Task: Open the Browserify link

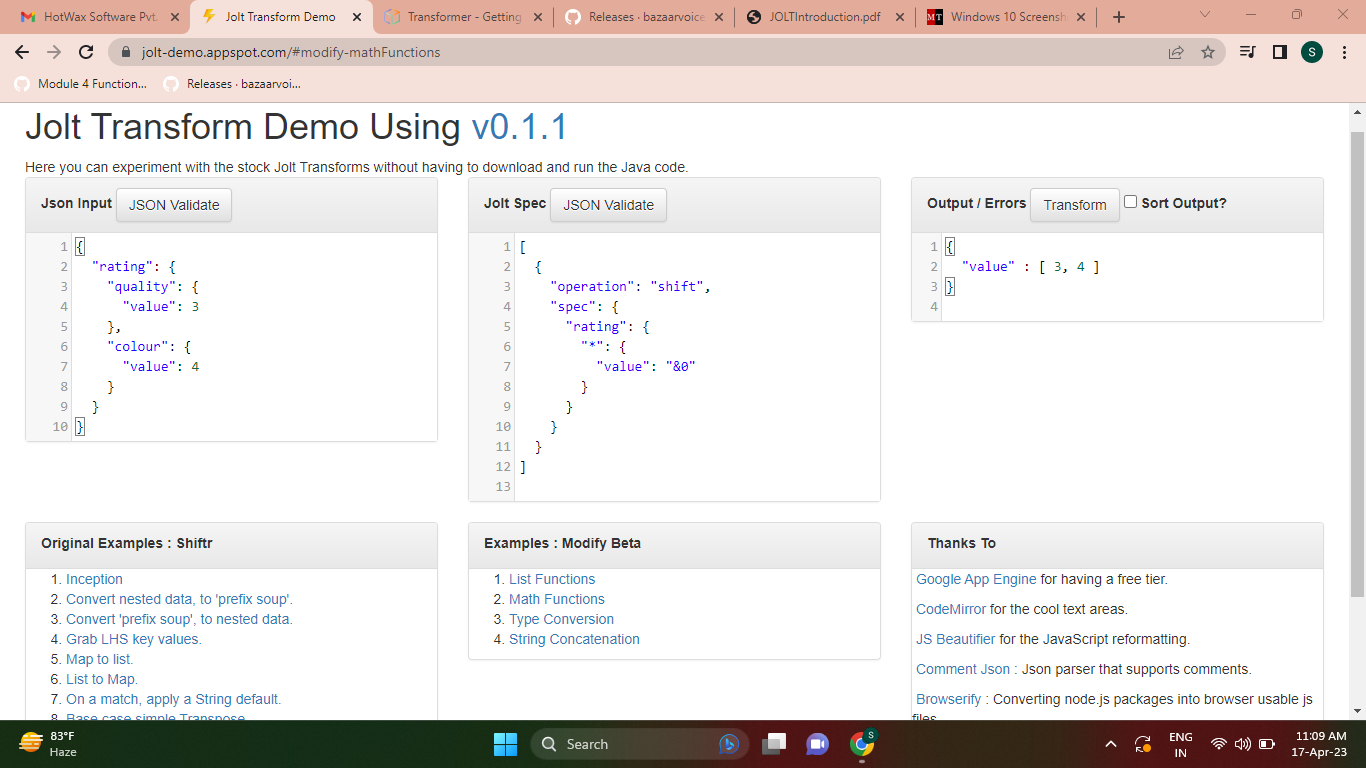Action: point(948,699)
